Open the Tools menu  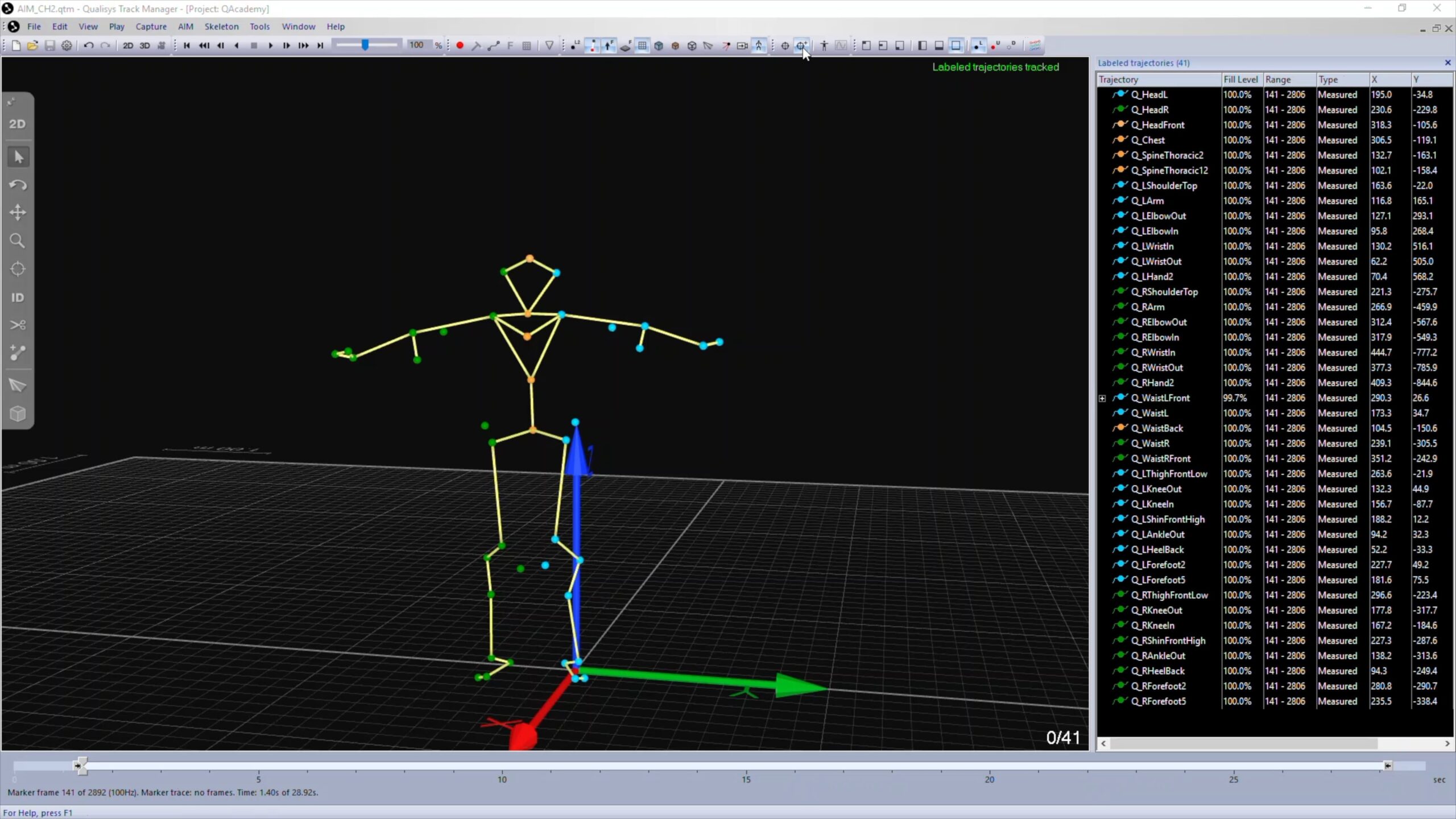click(259, 27)
